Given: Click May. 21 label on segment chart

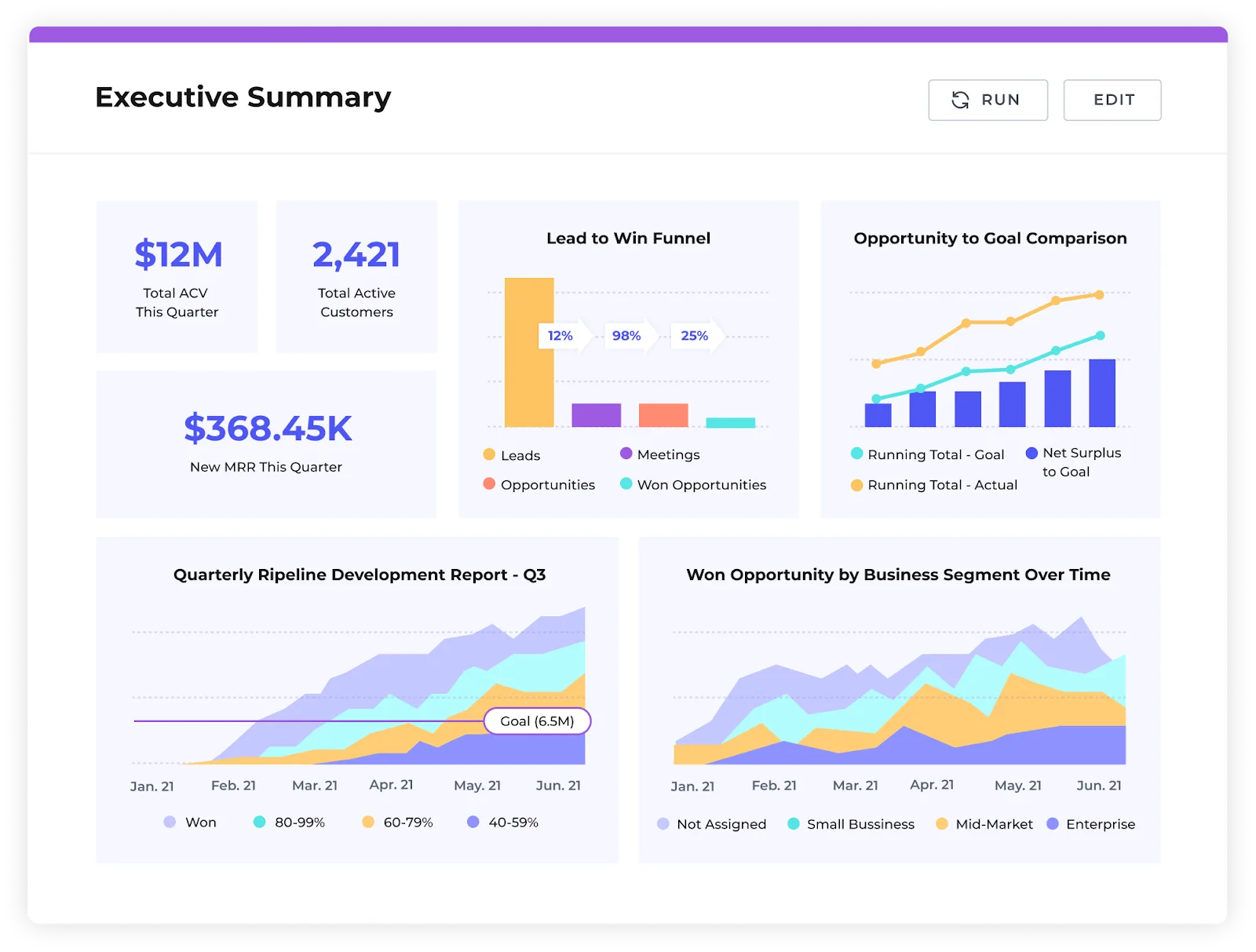Looking at the screenshot, I should coord(1018,786).
